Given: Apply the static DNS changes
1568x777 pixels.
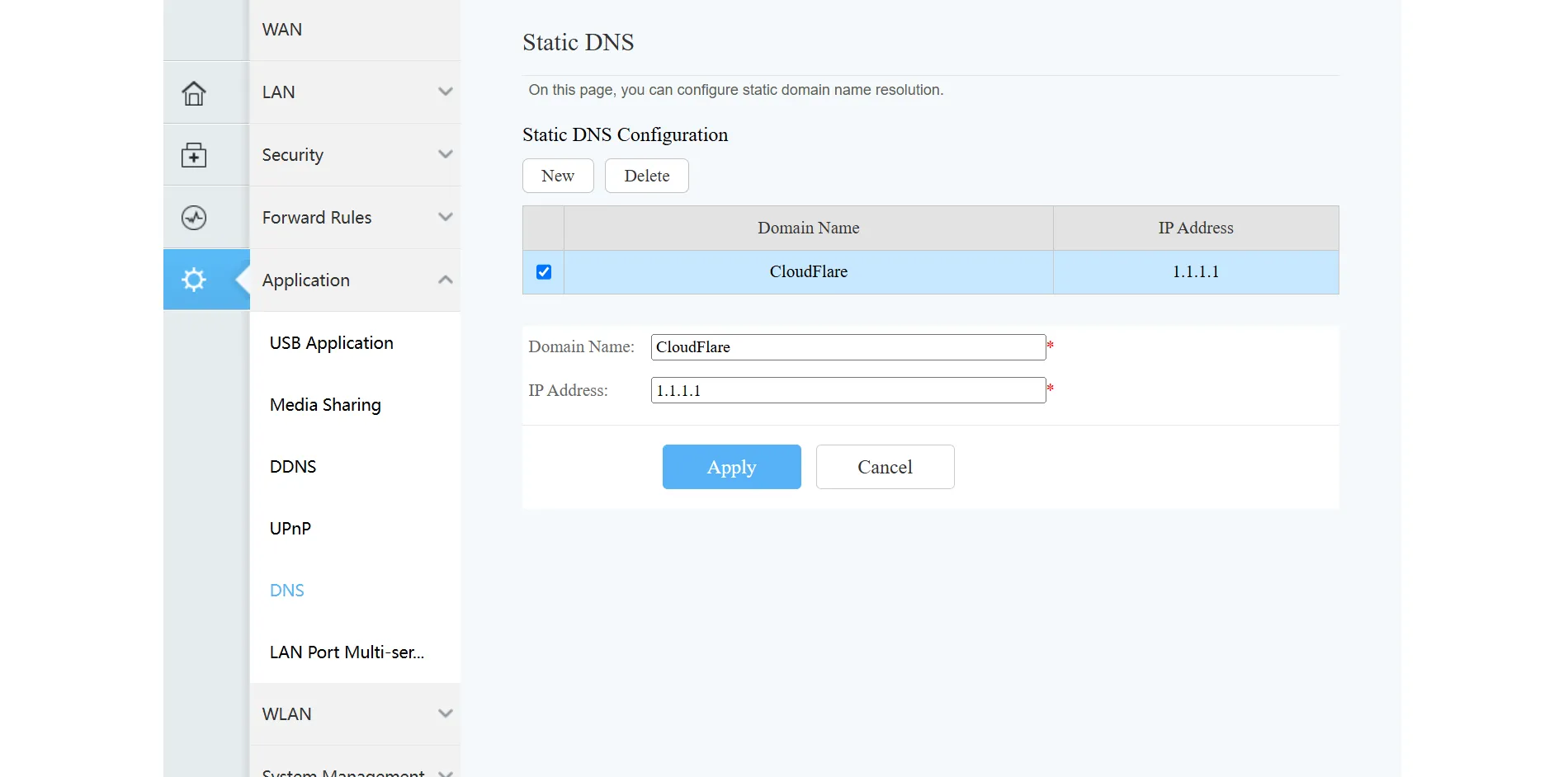Looking at the screenshot, I should (731, 467).
